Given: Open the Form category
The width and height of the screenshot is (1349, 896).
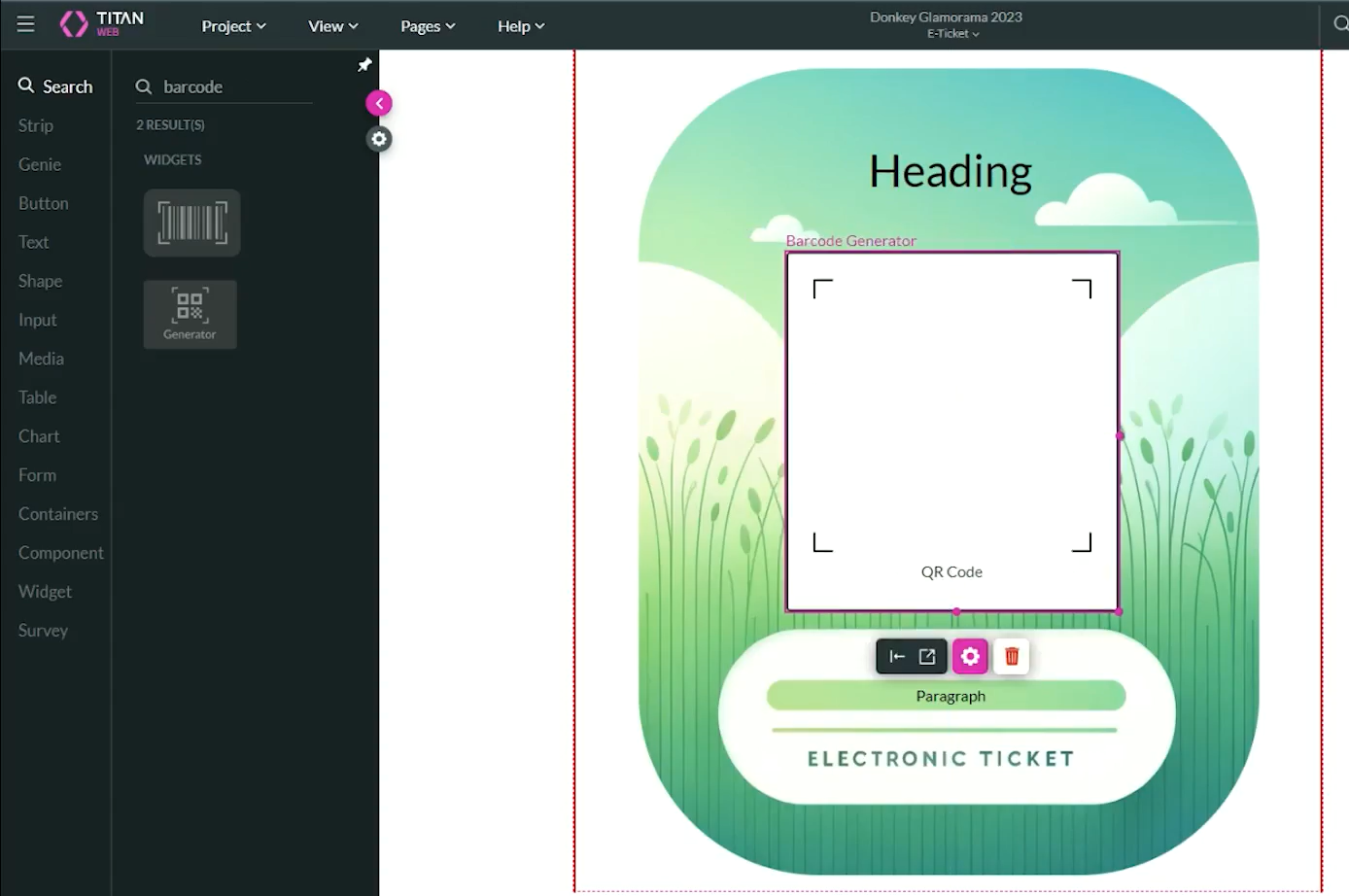Looking at the screenshot, I should 37,475.
